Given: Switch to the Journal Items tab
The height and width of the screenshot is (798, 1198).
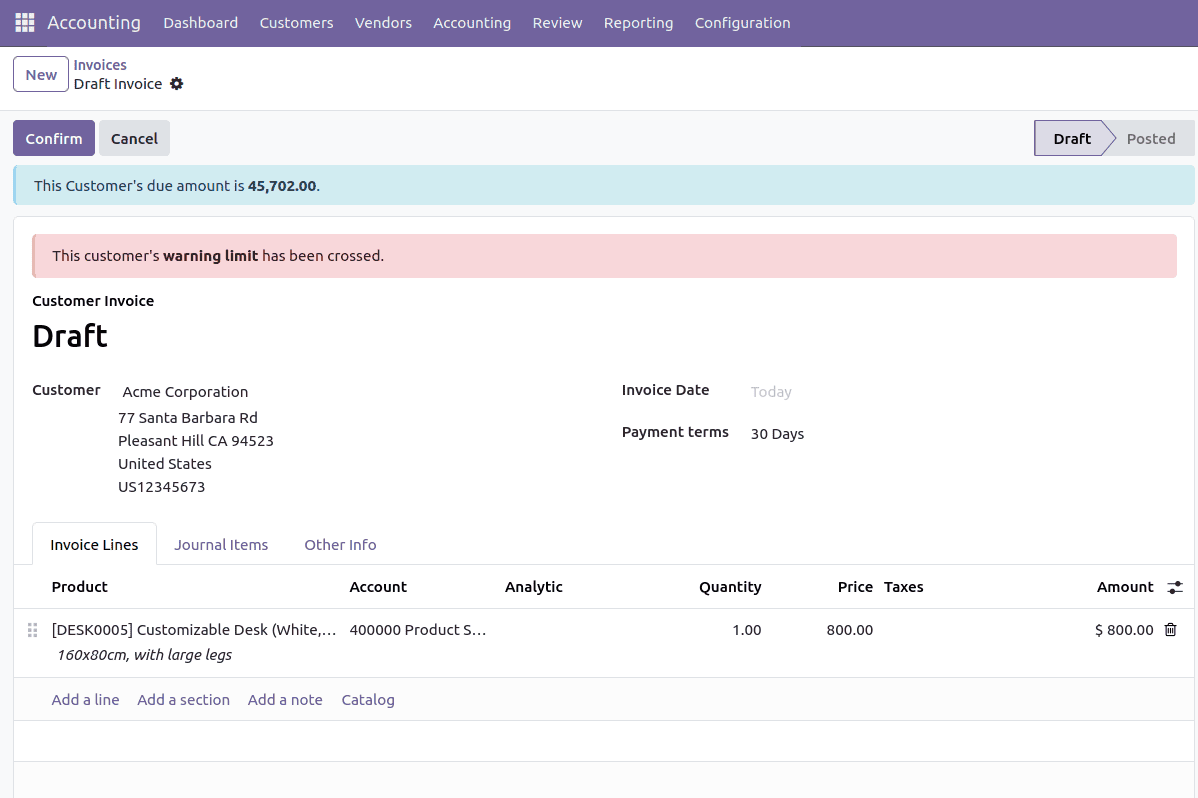Looking at the screenshot, I should tap(221, 544).
